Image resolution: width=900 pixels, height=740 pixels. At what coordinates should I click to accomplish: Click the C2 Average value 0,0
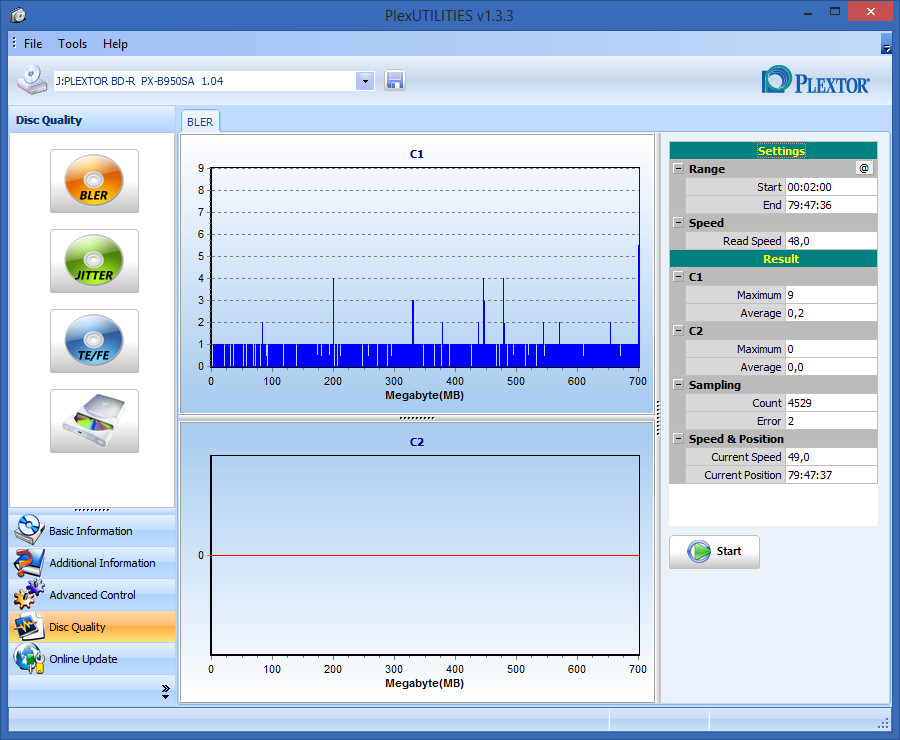coord(831,367)
